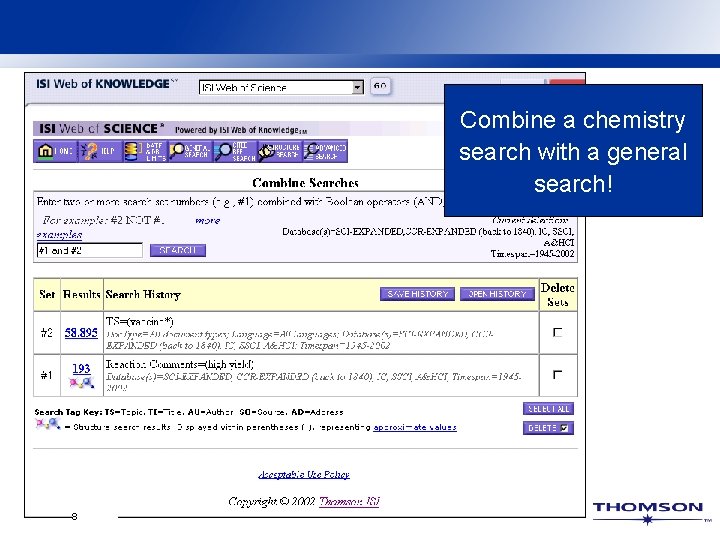Click the ISI Web of Knowledge logo
This screenshot has height=540, width=720.
point(107,84)
